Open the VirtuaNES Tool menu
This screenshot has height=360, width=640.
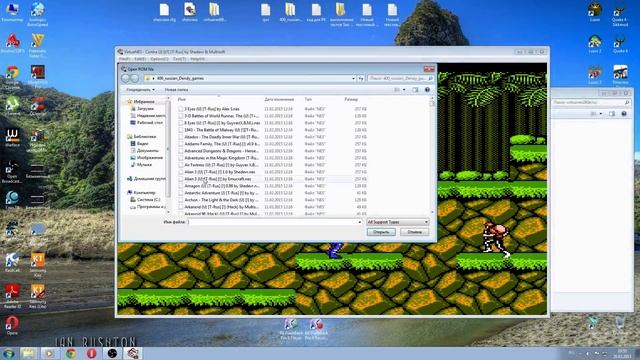coord(179,59)
